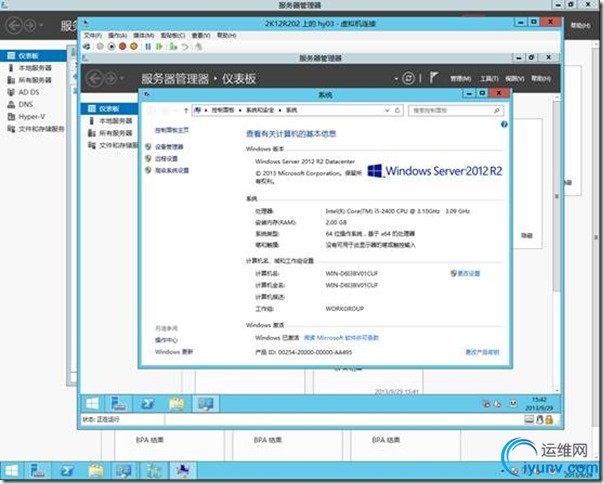The height and width of the screenshot is (484, 604).
Task: Click the scrollbar of the inner Server Manager window
Action: (x=556, y=197)
